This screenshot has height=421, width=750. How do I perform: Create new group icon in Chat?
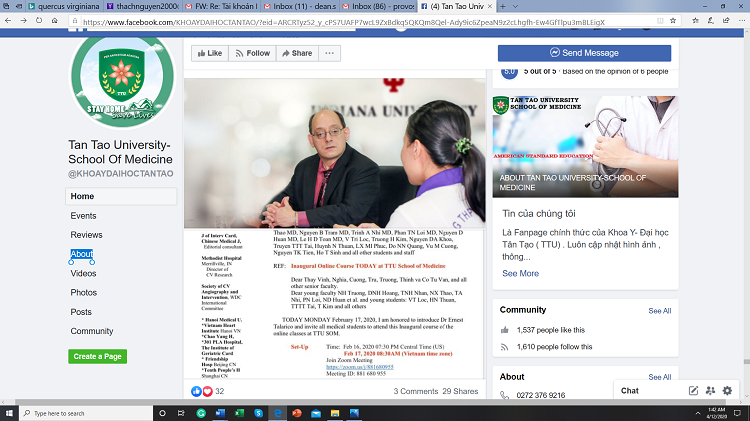[710, 390]
